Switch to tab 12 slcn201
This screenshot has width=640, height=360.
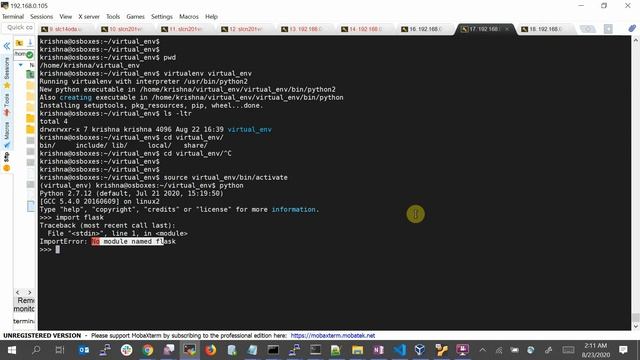(x=245, y=29)
